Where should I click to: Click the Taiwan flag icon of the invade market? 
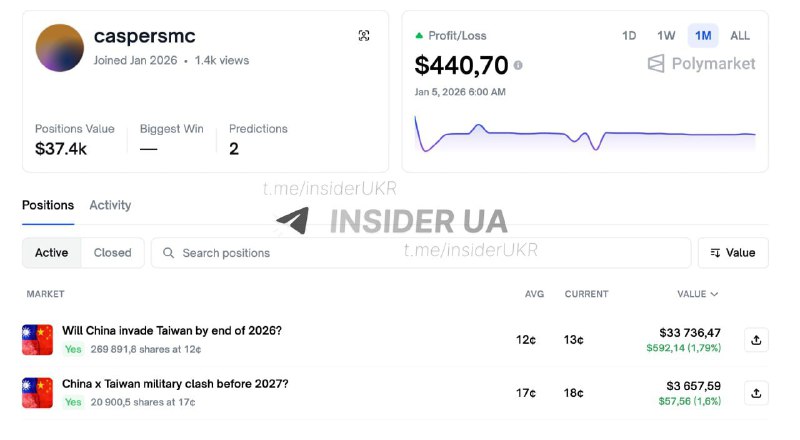pos(37,340)
